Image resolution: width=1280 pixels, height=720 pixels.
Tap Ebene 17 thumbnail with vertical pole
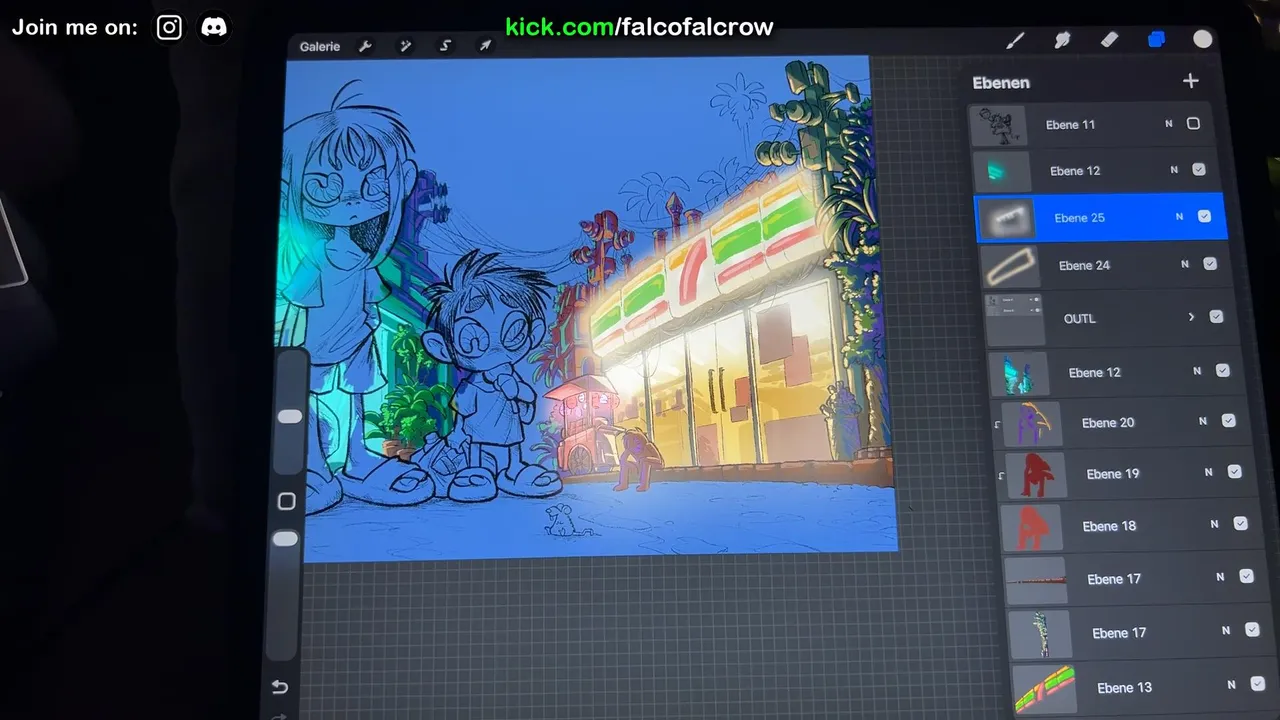(x=1041, y=634)
